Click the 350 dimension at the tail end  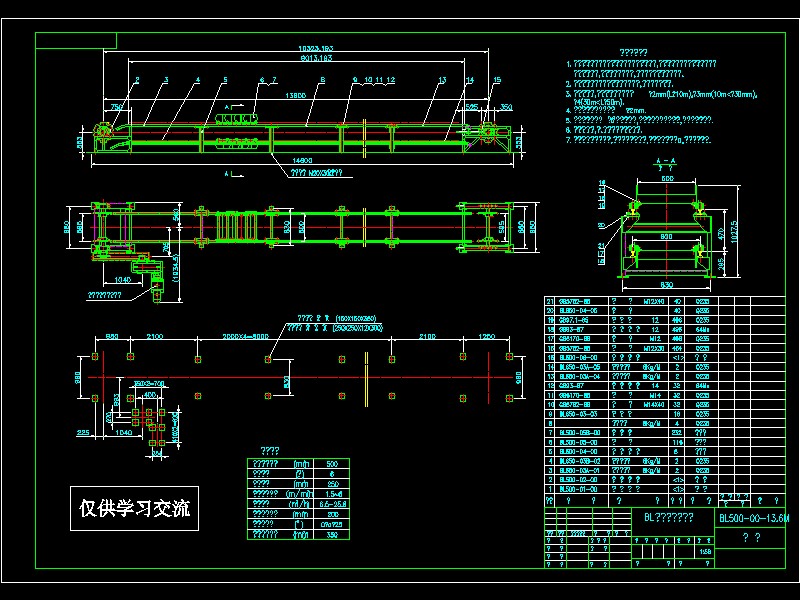pyautogui.click(x=506, y=107)
